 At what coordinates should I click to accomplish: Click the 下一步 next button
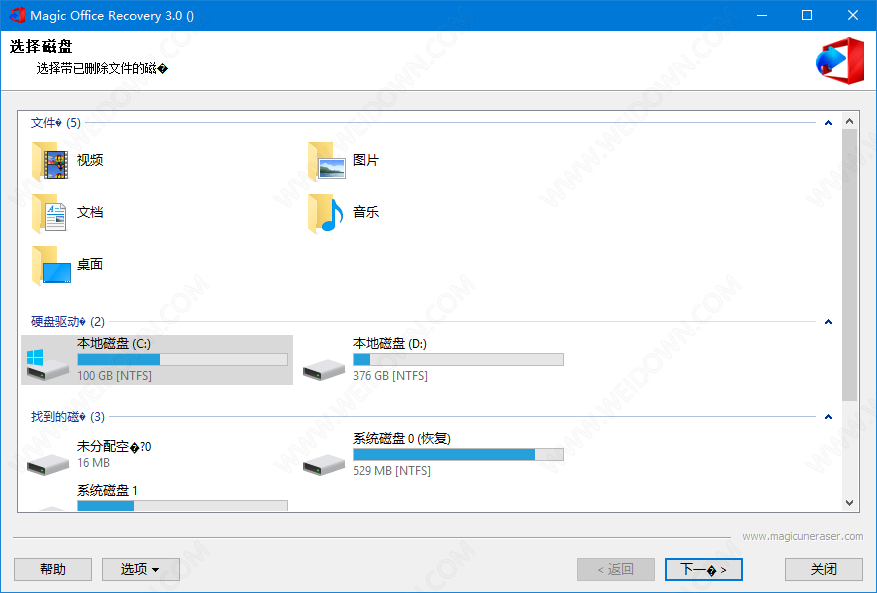tap(704, 570)
